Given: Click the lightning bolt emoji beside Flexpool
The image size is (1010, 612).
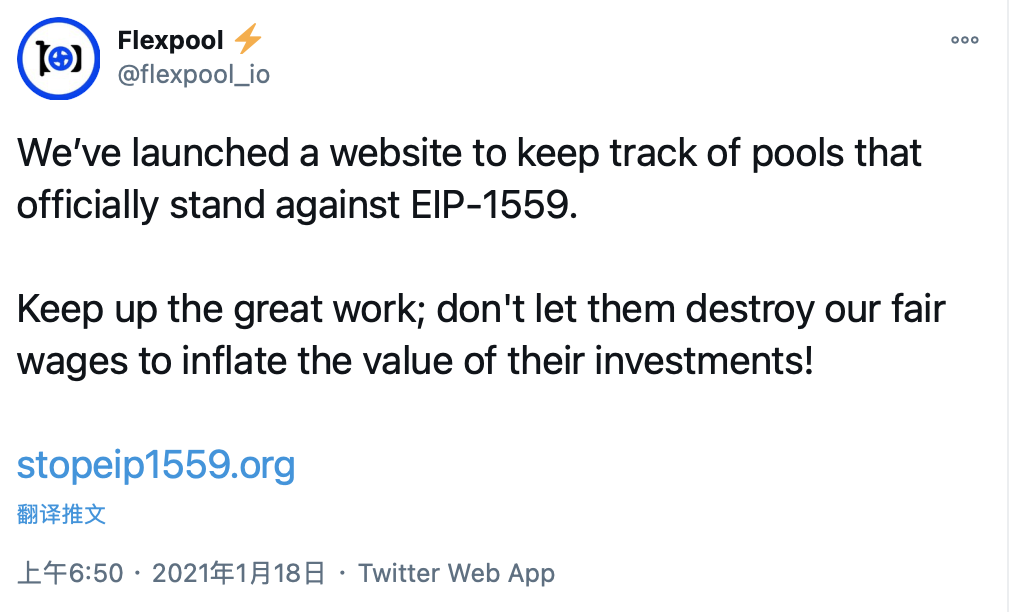Looking at the screenshot, I should point(247,39).
